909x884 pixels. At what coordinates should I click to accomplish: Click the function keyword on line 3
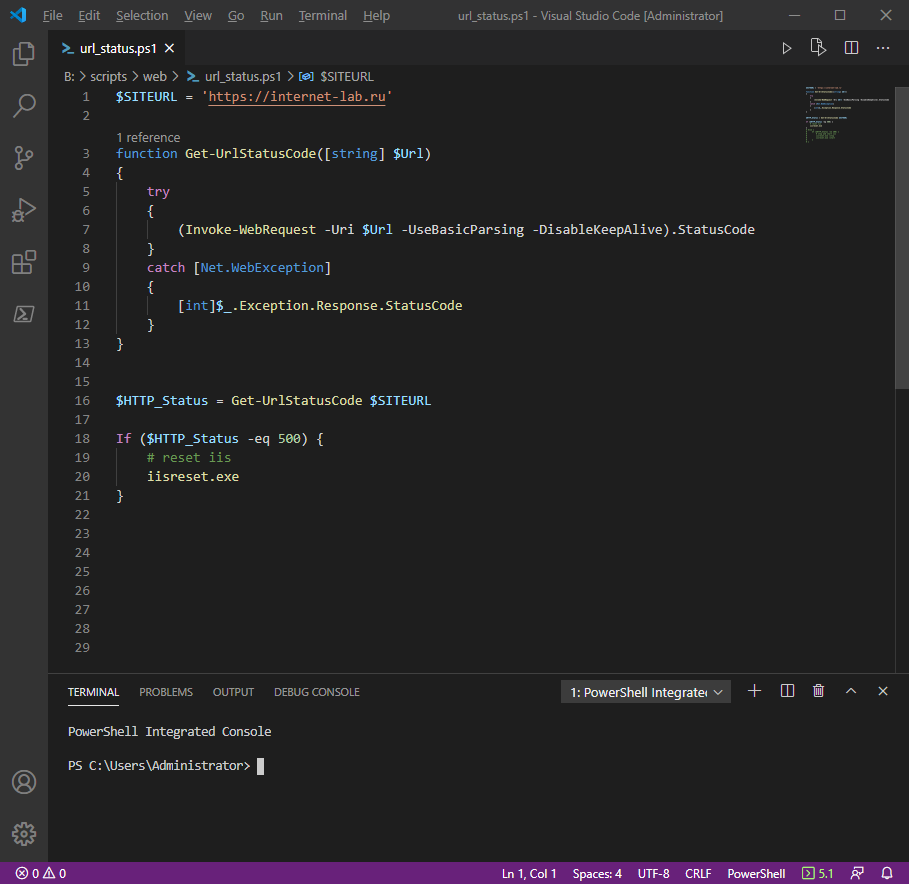tap(147, 154)
